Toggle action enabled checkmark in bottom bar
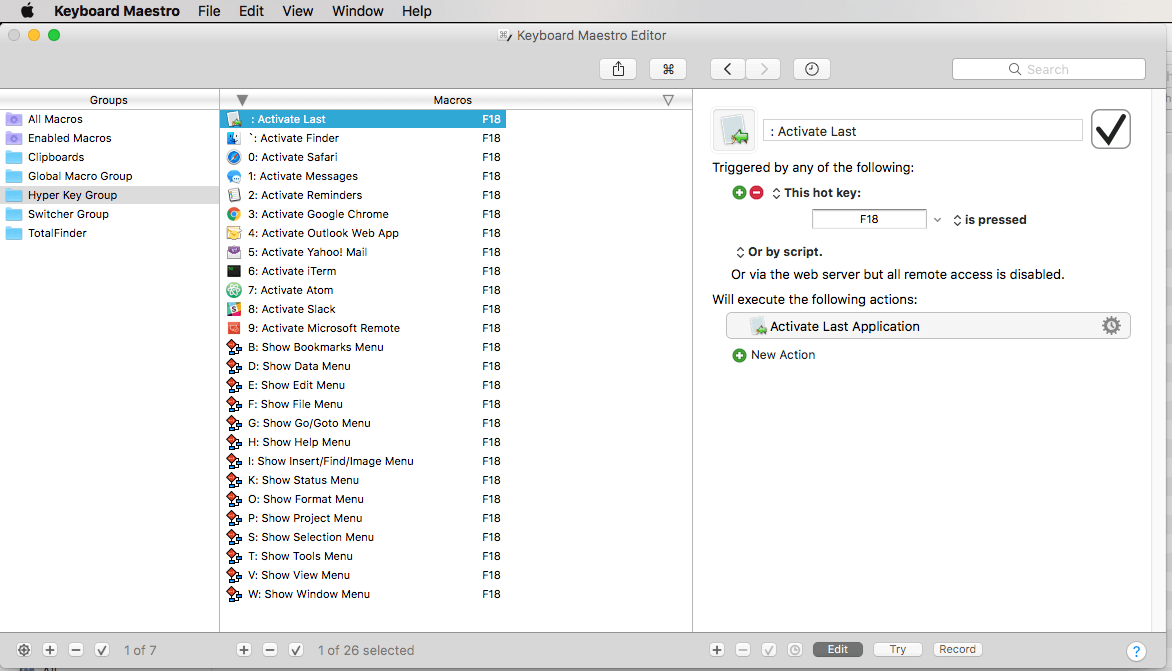The image size is (1172, 671). coord(768,650)
